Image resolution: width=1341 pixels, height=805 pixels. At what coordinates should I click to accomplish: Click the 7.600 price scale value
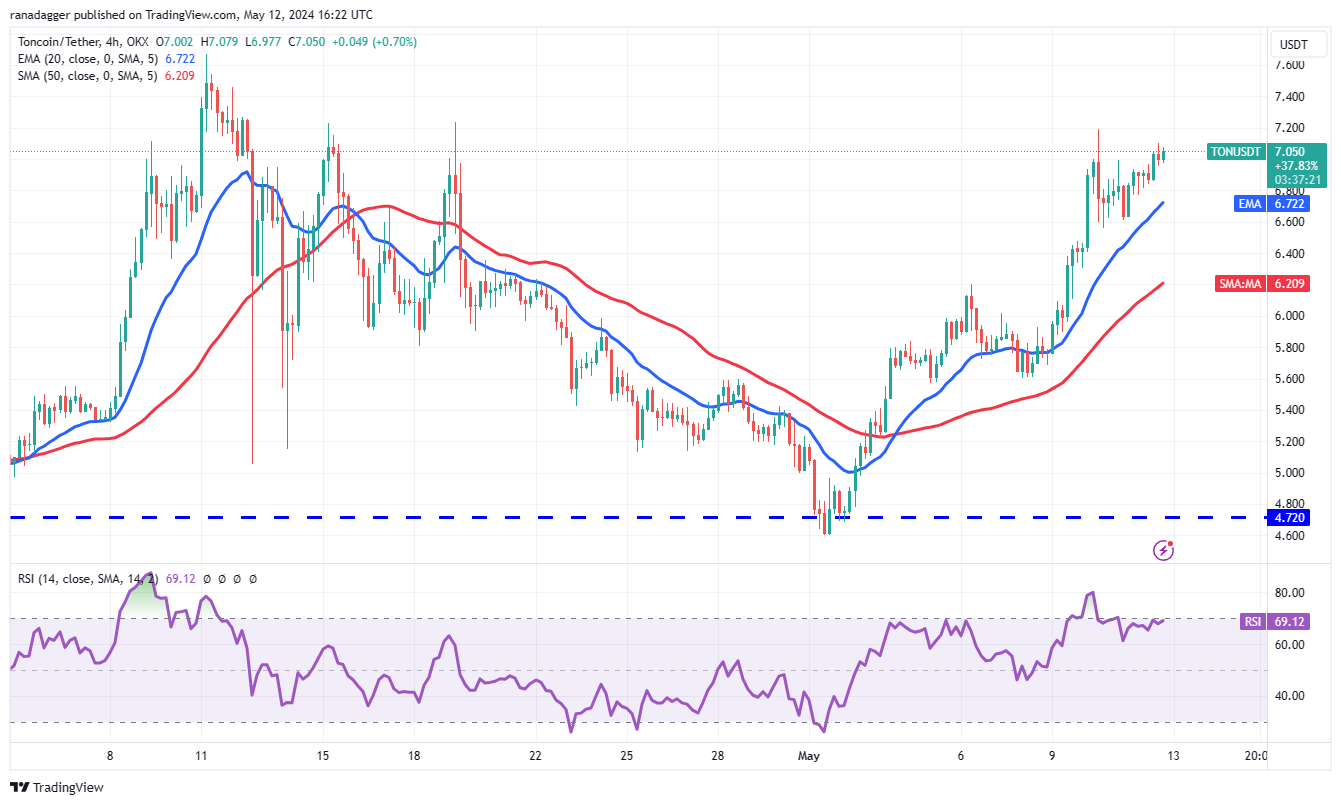click(x=1289, y=65)
